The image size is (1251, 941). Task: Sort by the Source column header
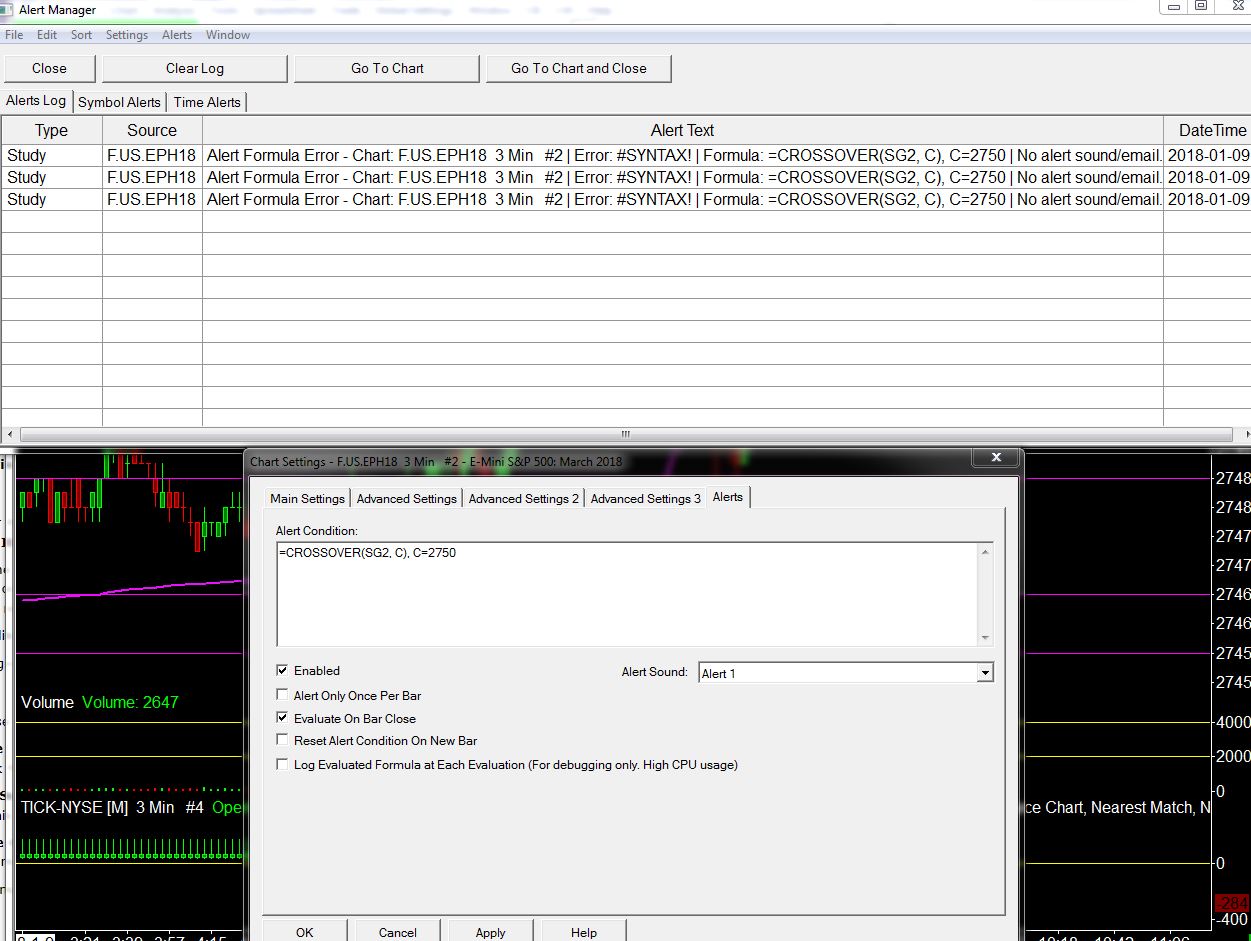click(152, 130)
